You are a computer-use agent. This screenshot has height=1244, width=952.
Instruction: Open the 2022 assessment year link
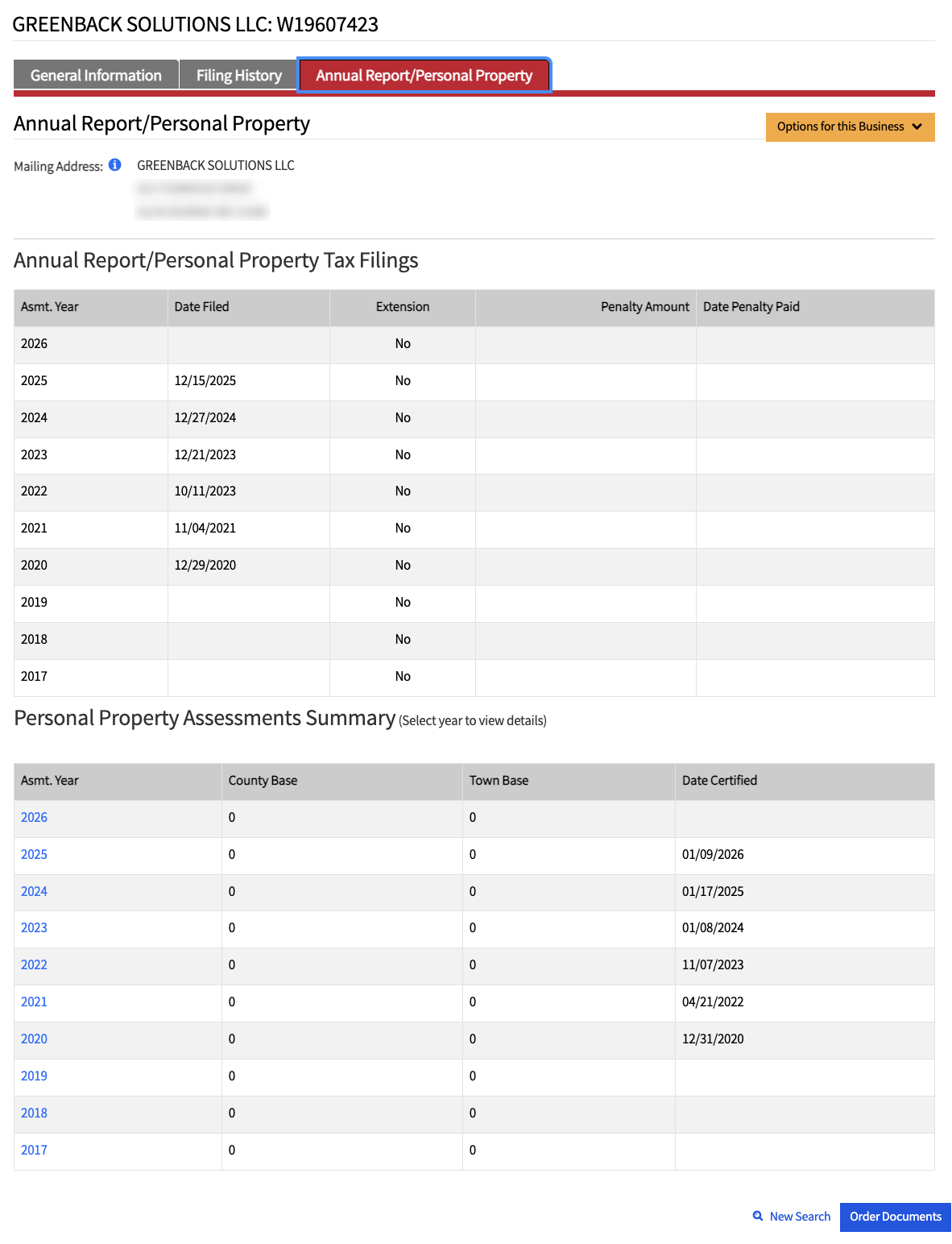34,964
